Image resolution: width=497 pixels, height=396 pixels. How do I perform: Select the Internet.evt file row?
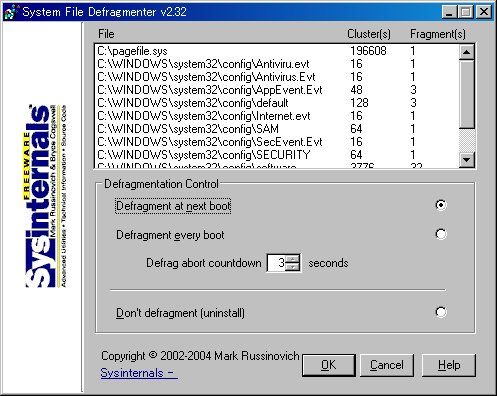tap(277, 116)
